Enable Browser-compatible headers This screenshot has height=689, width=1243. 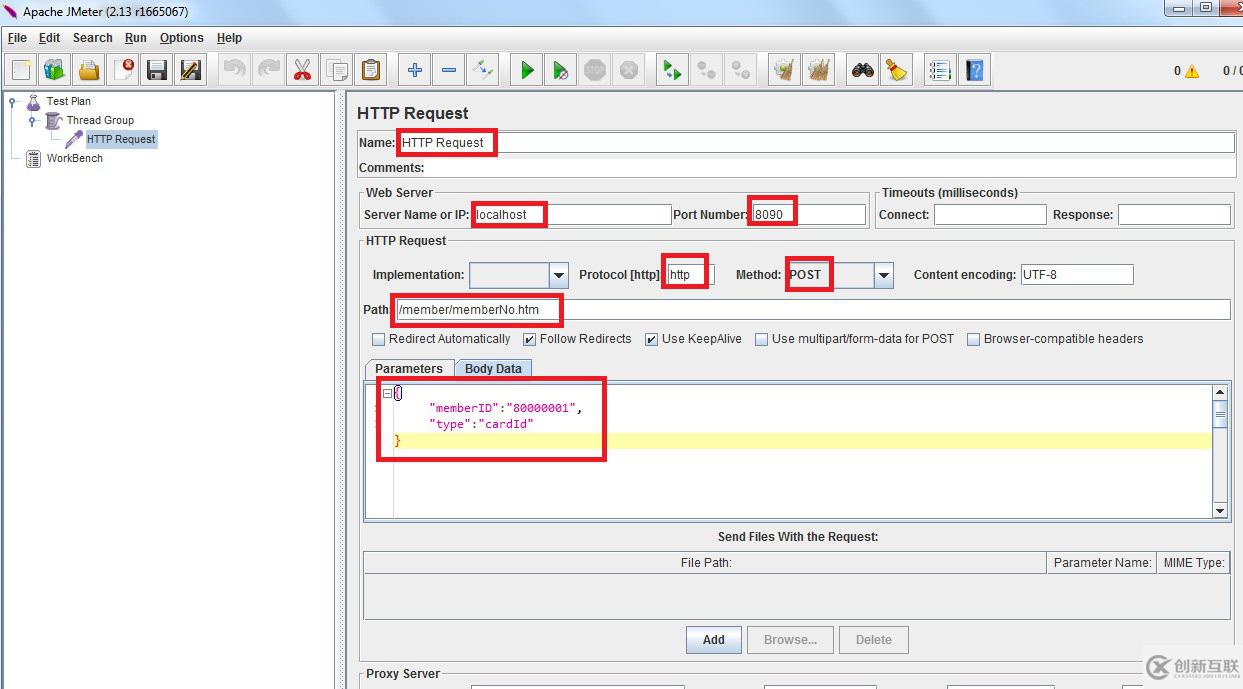(974, 339)
